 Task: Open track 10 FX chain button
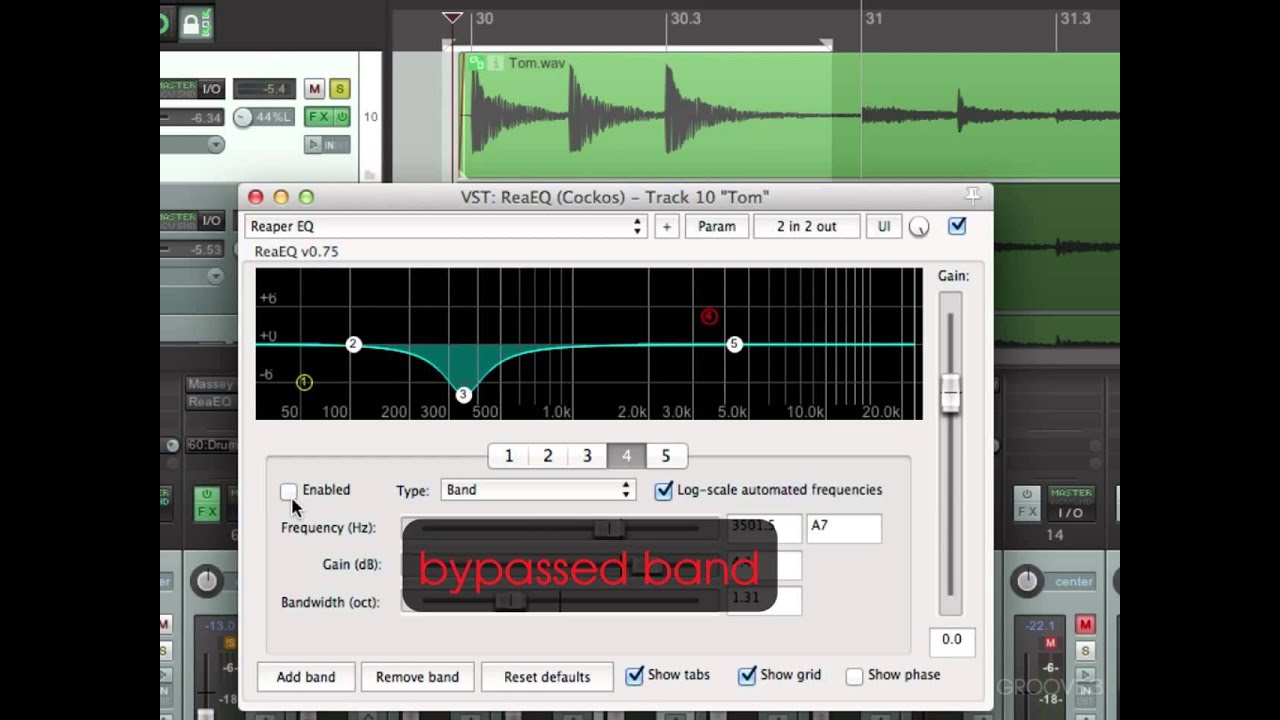pos(319,117)
